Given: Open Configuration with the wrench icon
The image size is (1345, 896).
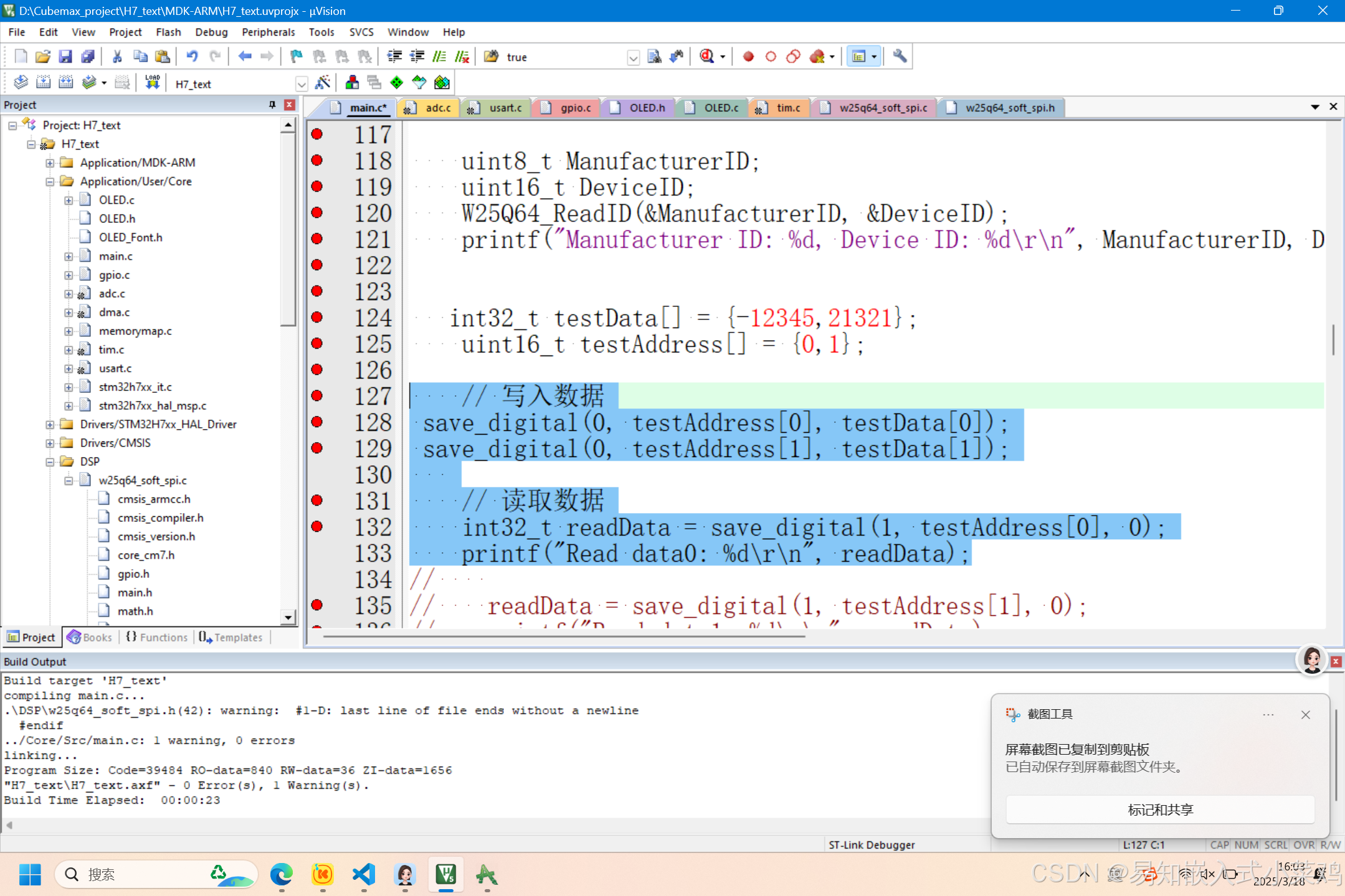Looking at the screenshot, I should pyautogui.click(x=899, y=57).
